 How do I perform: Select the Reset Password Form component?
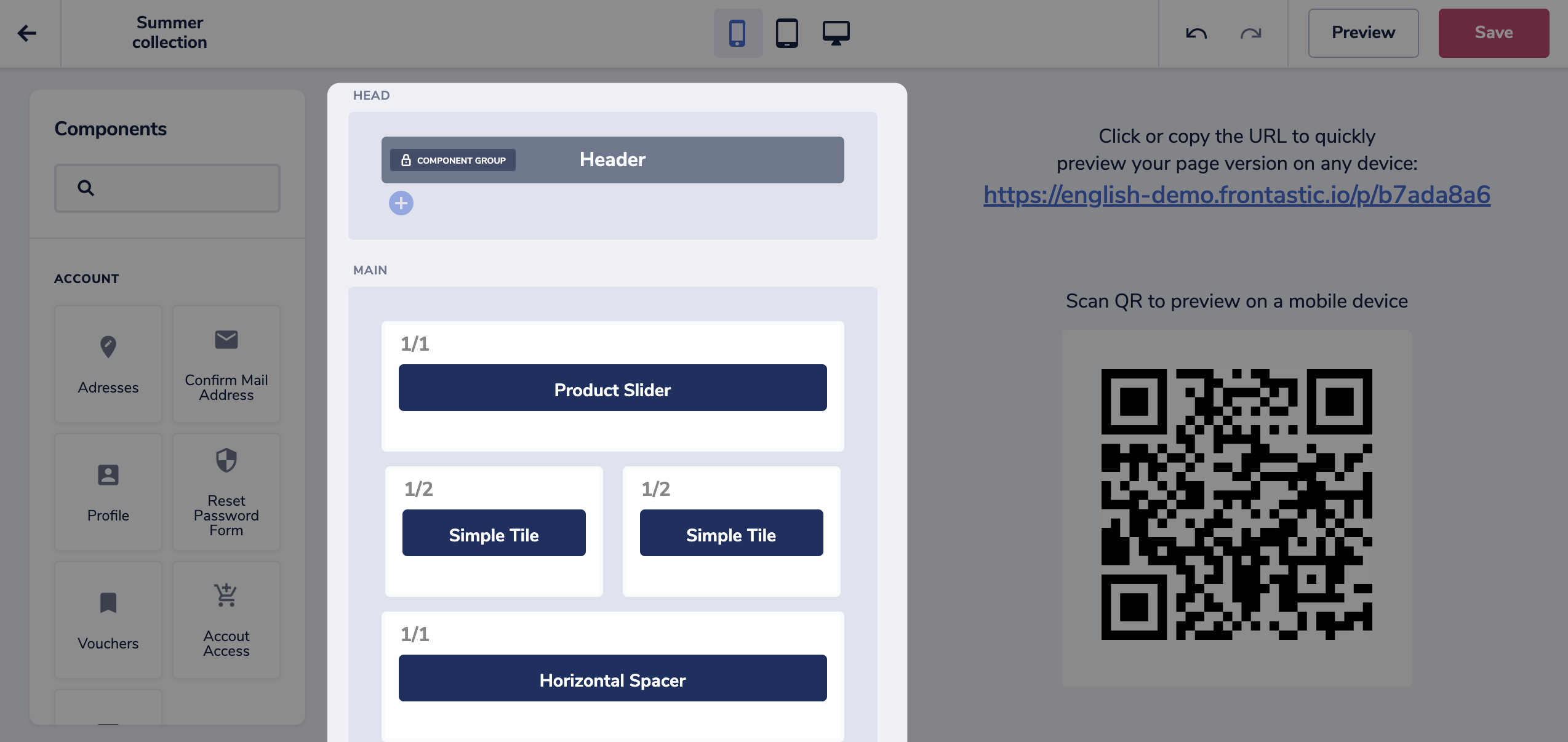tap(226, 492)
